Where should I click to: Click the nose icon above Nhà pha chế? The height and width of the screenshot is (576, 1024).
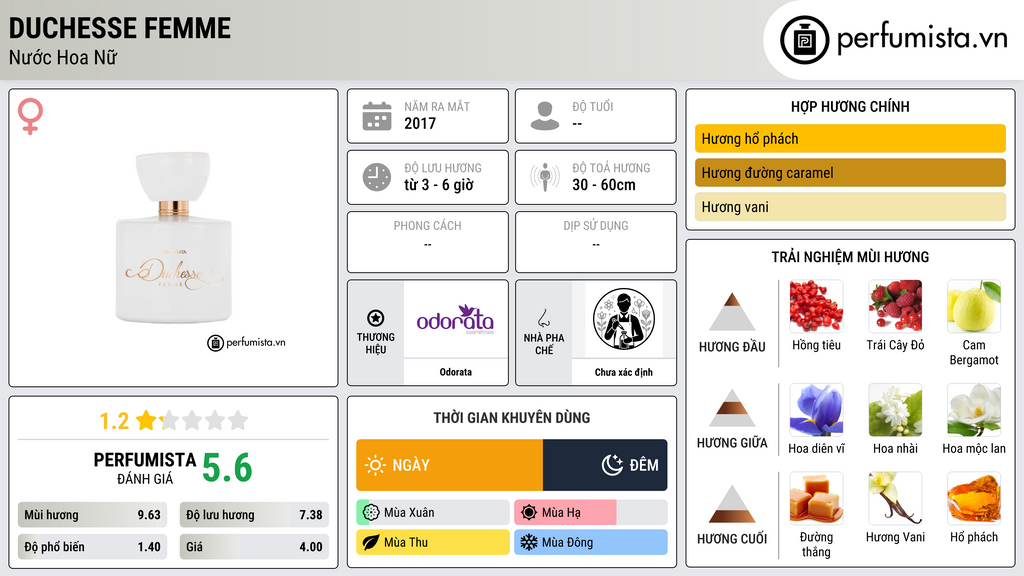click(543, 318)
